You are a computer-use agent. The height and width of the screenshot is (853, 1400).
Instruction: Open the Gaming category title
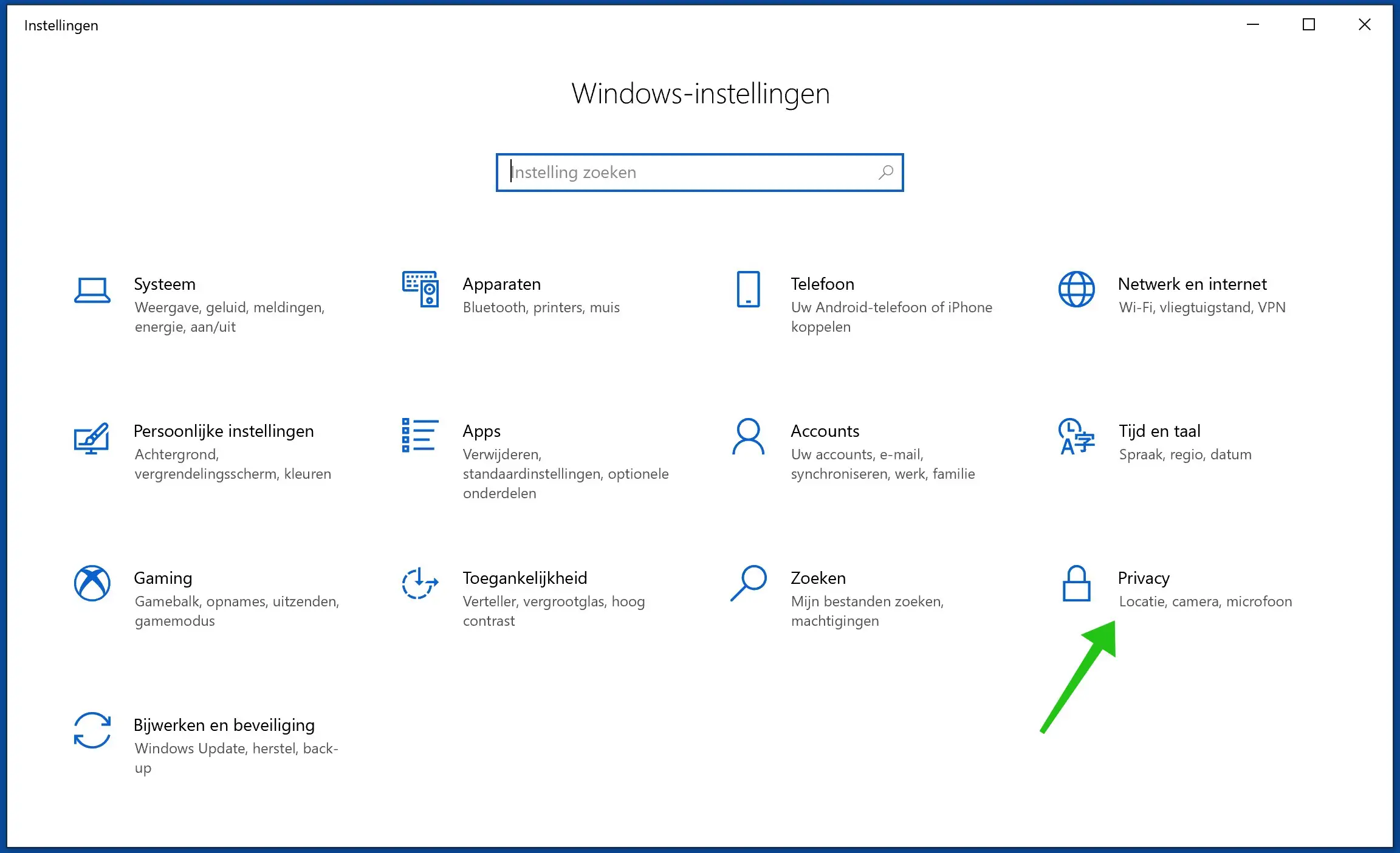163,578
